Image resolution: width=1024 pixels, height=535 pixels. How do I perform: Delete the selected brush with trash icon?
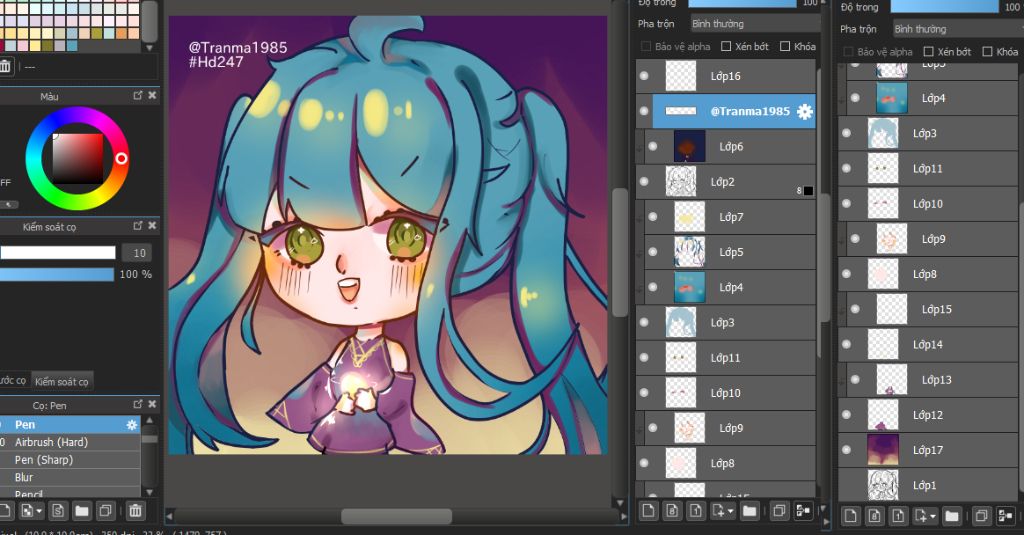[135, 511]
